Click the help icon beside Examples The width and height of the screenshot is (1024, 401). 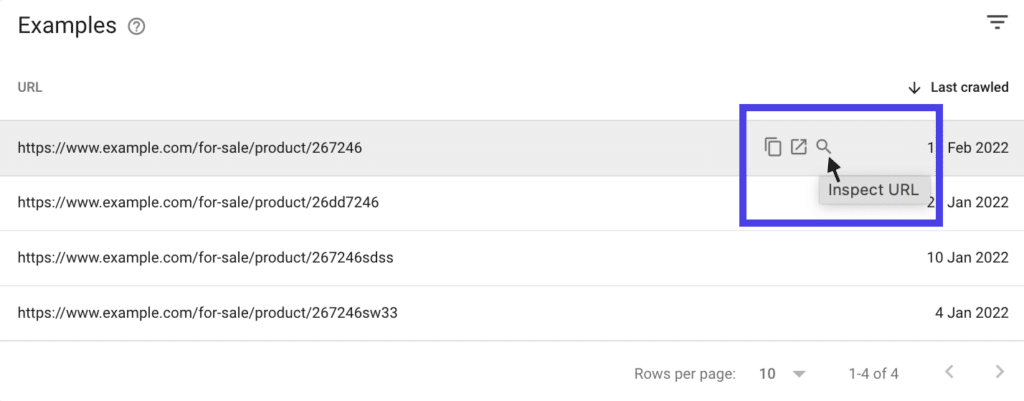pyautogui.click(x=138, y=27)
